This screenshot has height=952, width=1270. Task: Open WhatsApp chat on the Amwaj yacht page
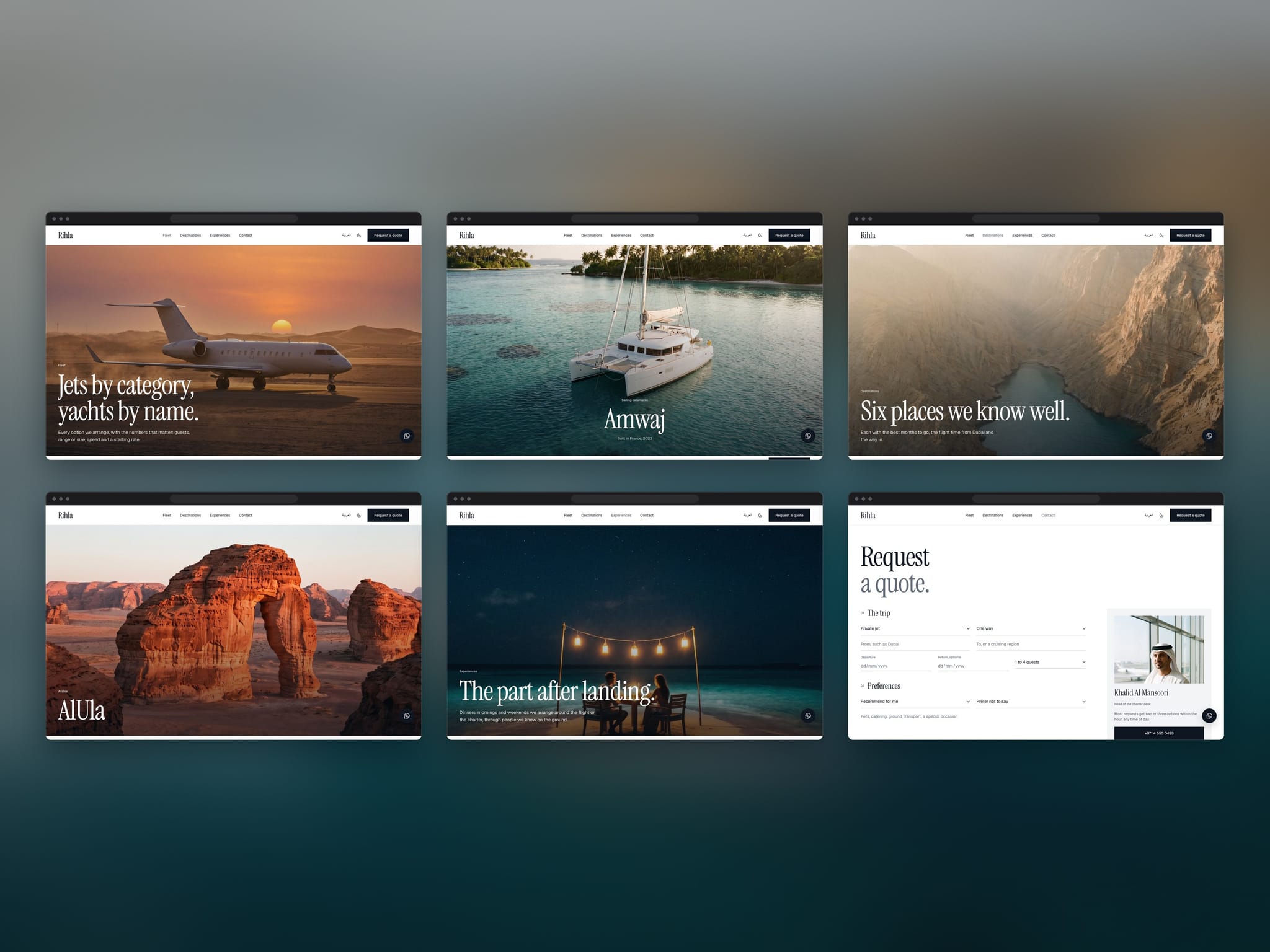808,436
